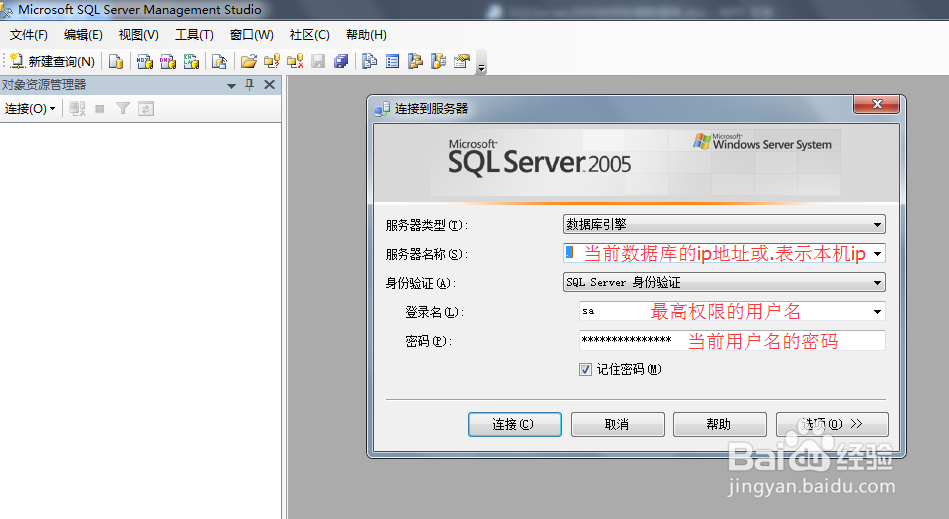Click the Open File folder icon
949x519 pixels.
[x=248, y=61]
